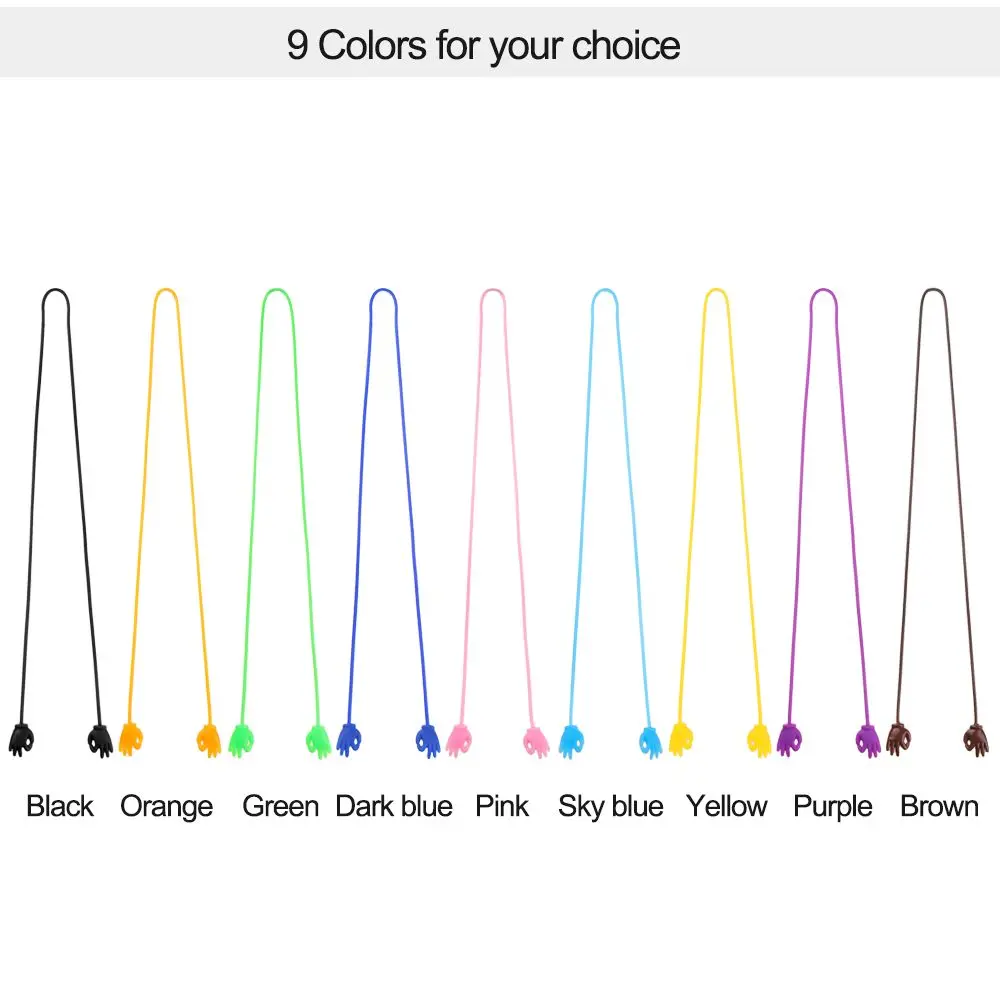1000x1000 pixels.
Task: Click the right hand charm on dark blue strap
Action: click(x=427, y=739)
